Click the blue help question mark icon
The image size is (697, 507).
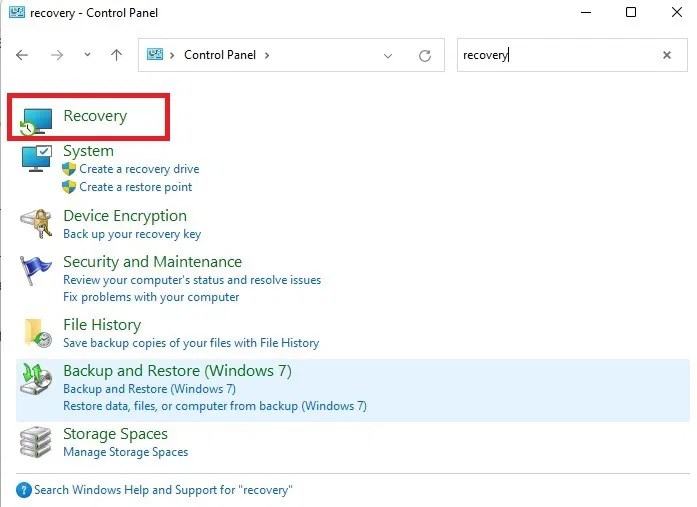tap(24, 490)
